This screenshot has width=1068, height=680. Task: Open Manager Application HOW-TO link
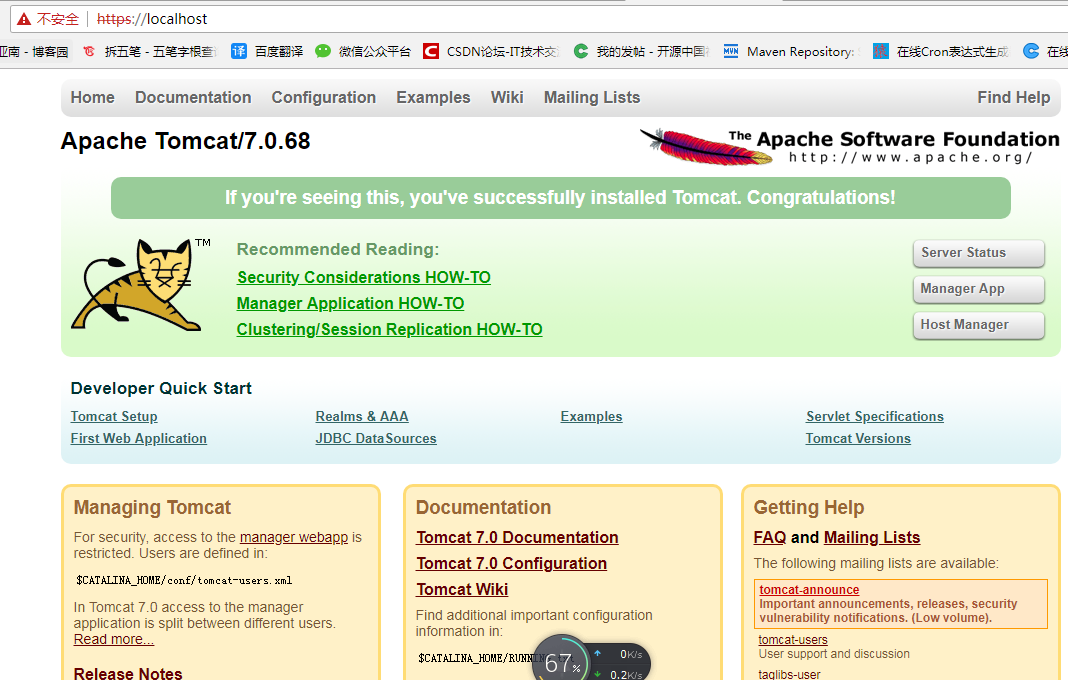click(350, 303)
